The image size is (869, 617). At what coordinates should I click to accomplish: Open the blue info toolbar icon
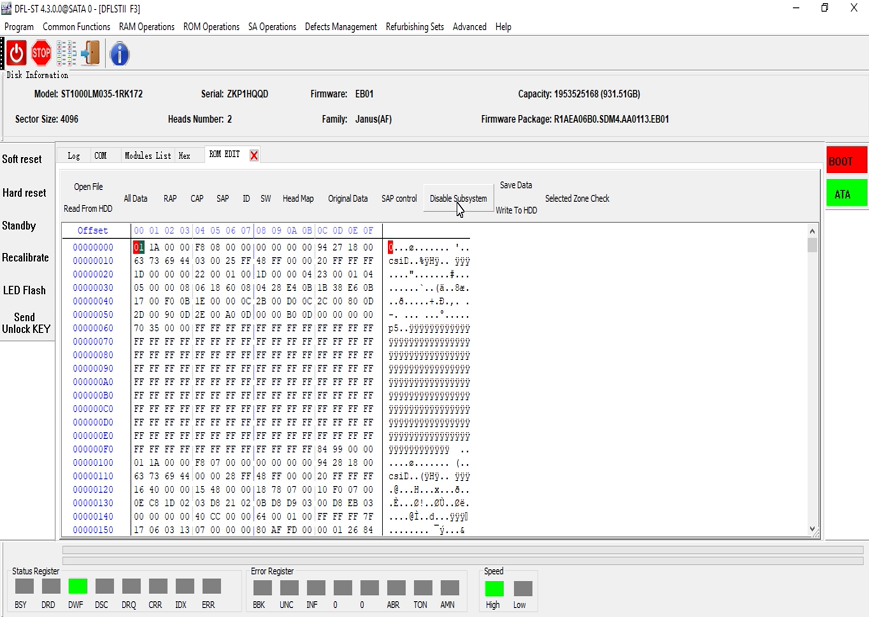[x=118, y=53]
